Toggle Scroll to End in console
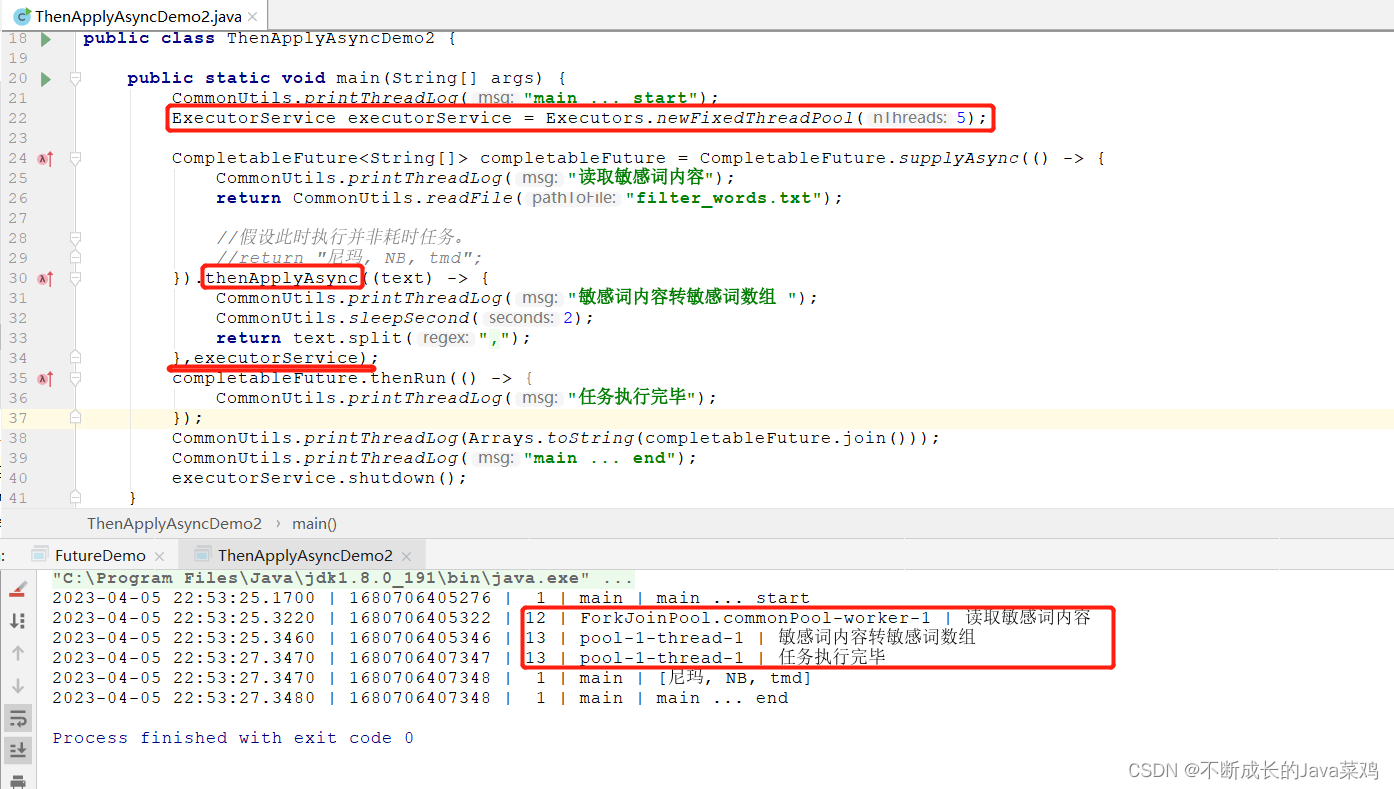 pos(17,750)
